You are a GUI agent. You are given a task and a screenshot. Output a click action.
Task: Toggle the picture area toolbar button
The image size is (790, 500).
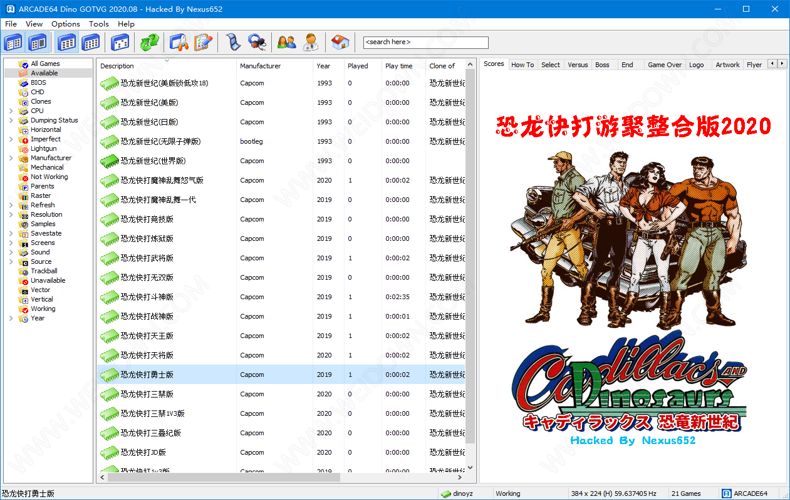click(38, 43)
